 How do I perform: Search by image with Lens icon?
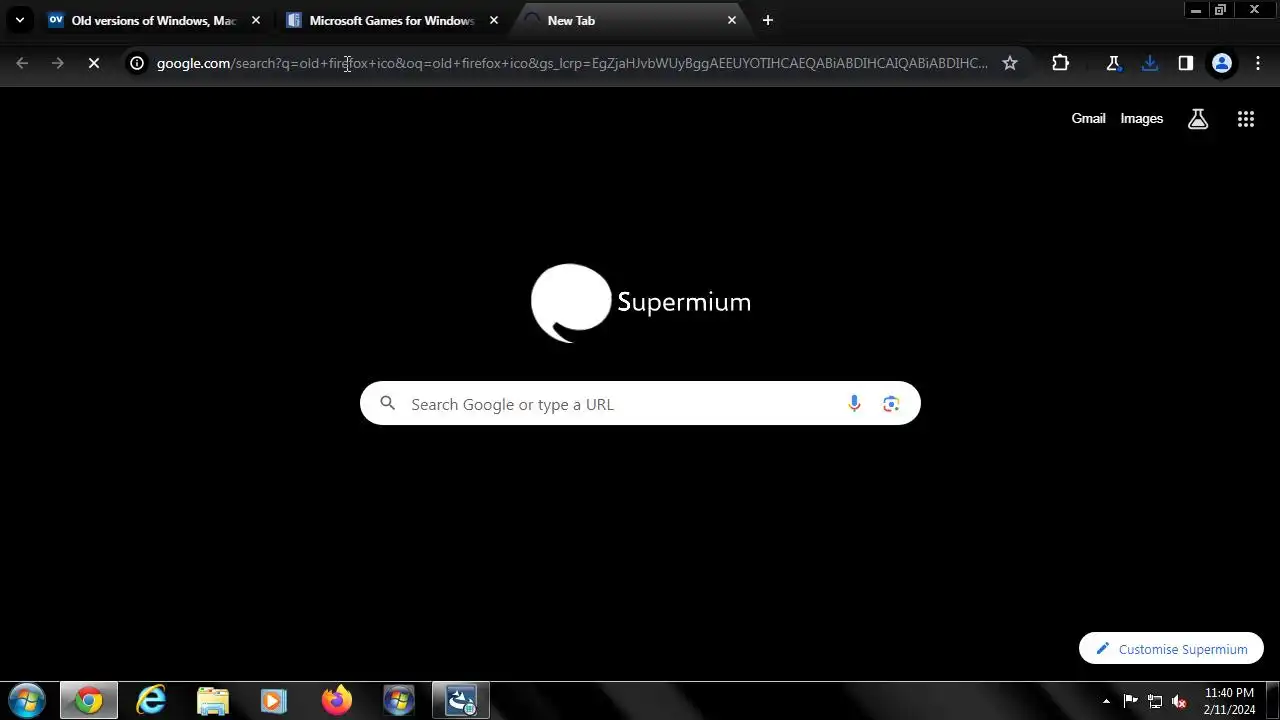(891, 404)
